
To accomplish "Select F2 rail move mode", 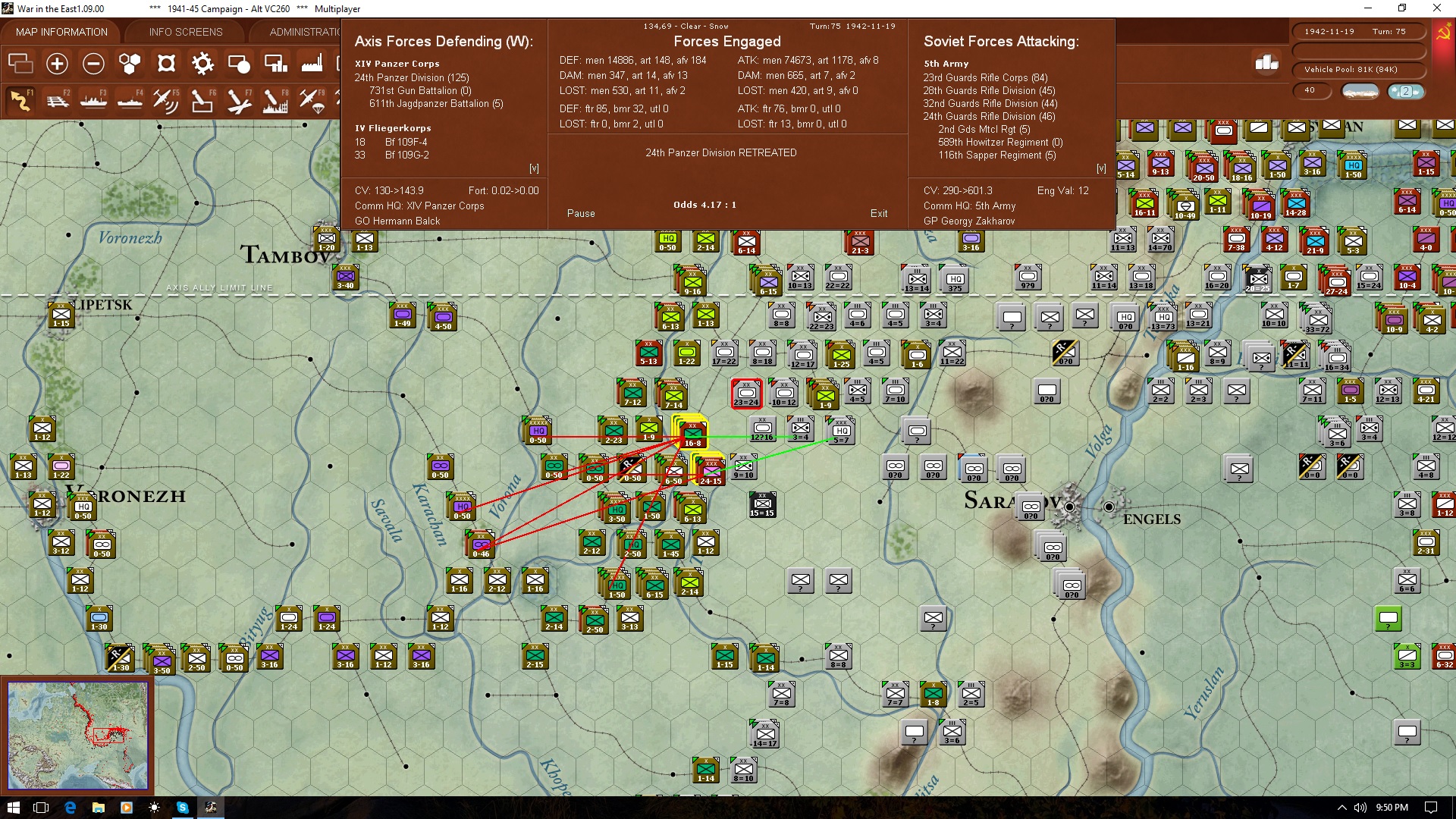I will click(x=57, y=101).
